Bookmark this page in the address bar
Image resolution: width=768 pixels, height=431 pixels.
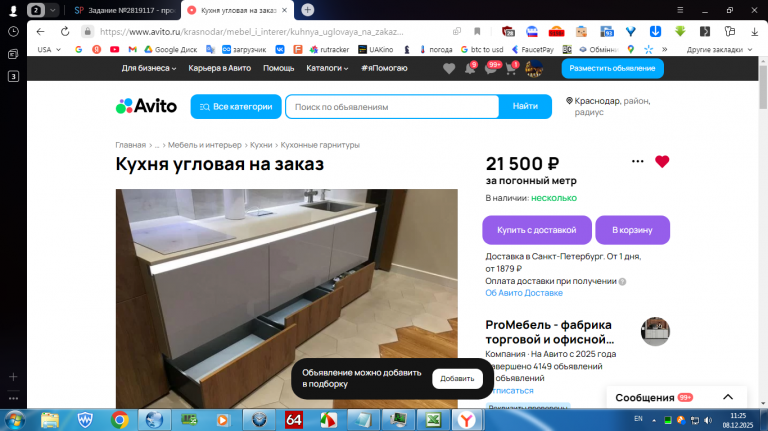477,31
